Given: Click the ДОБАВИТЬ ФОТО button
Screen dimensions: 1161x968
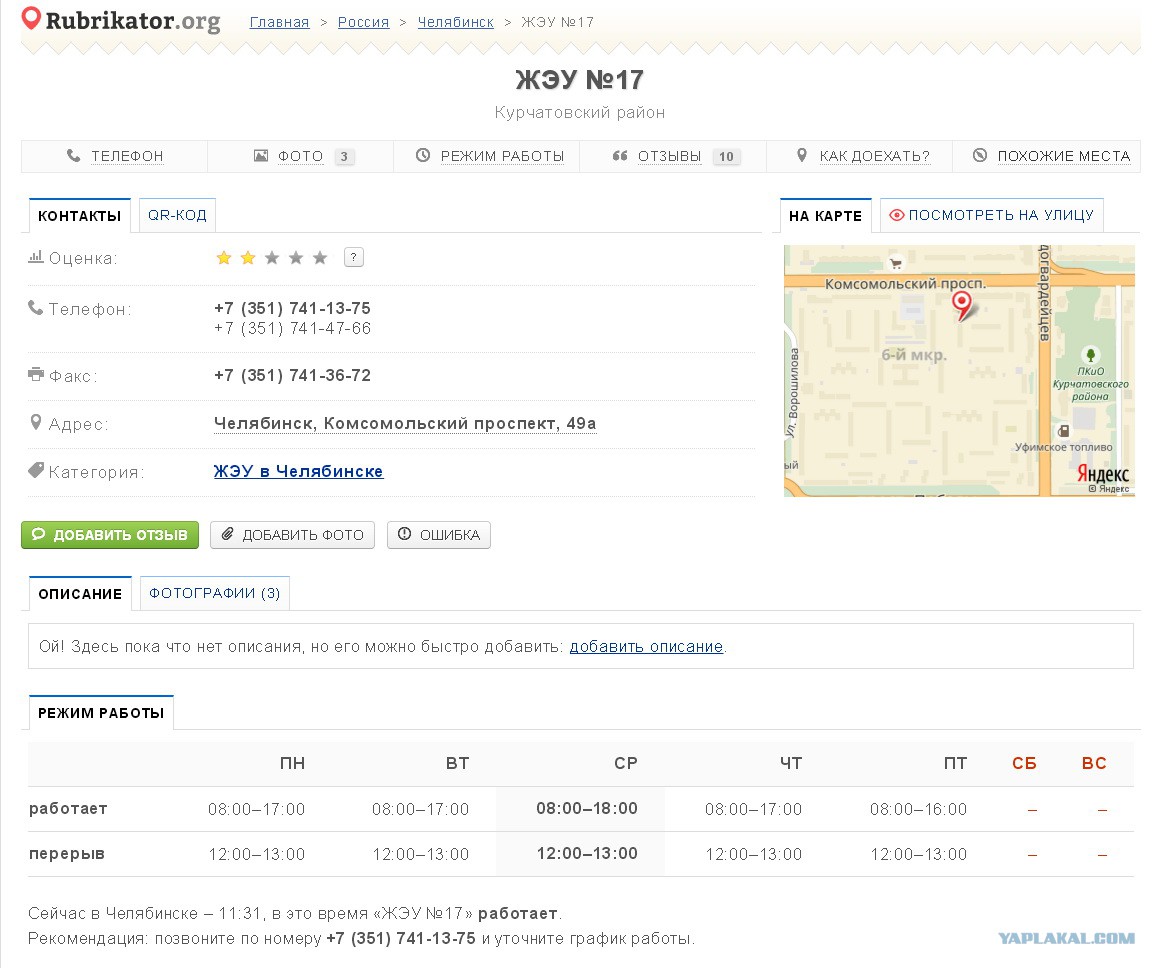Looking at the screenshot, I should 292,535.
